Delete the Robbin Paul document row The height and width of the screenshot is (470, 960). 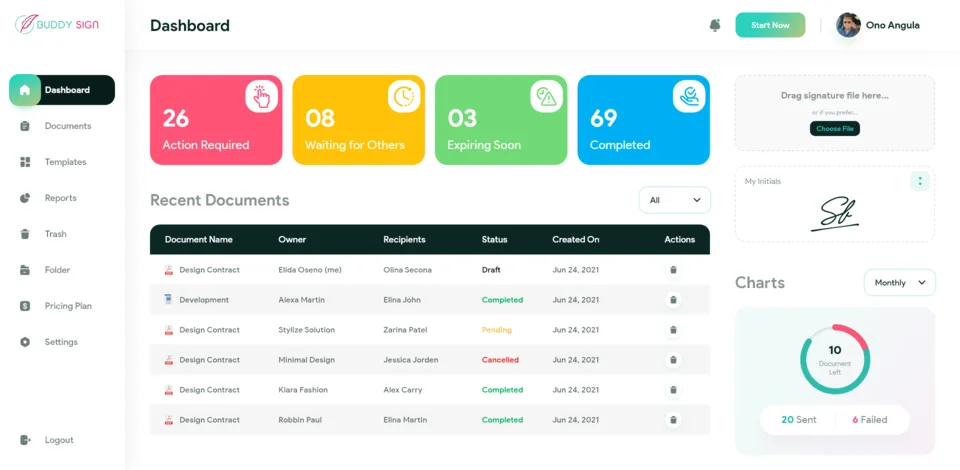click(x=673, y=420)
